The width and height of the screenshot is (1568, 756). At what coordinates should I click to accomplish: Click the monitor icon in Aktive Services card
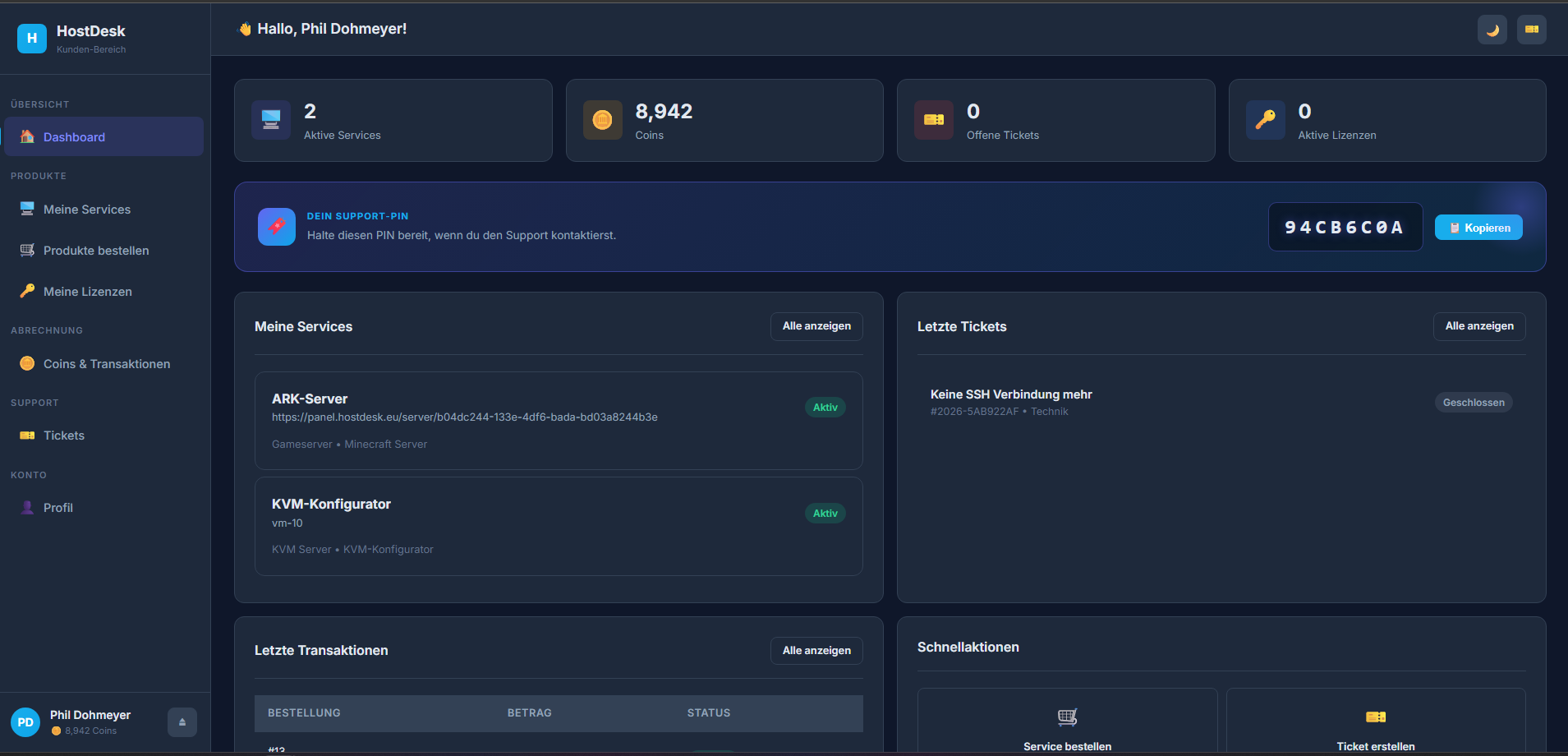[x=271, y=121]
